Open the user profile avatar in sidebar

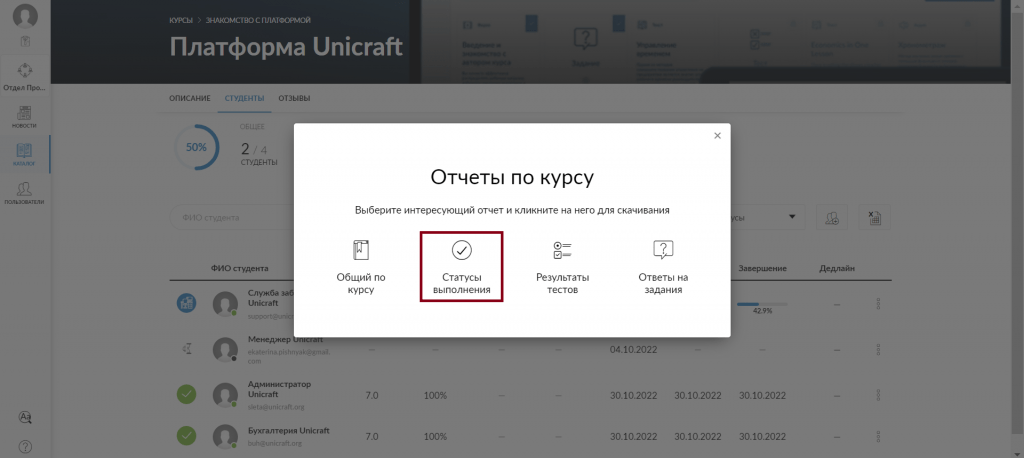(x=25, y=16)
